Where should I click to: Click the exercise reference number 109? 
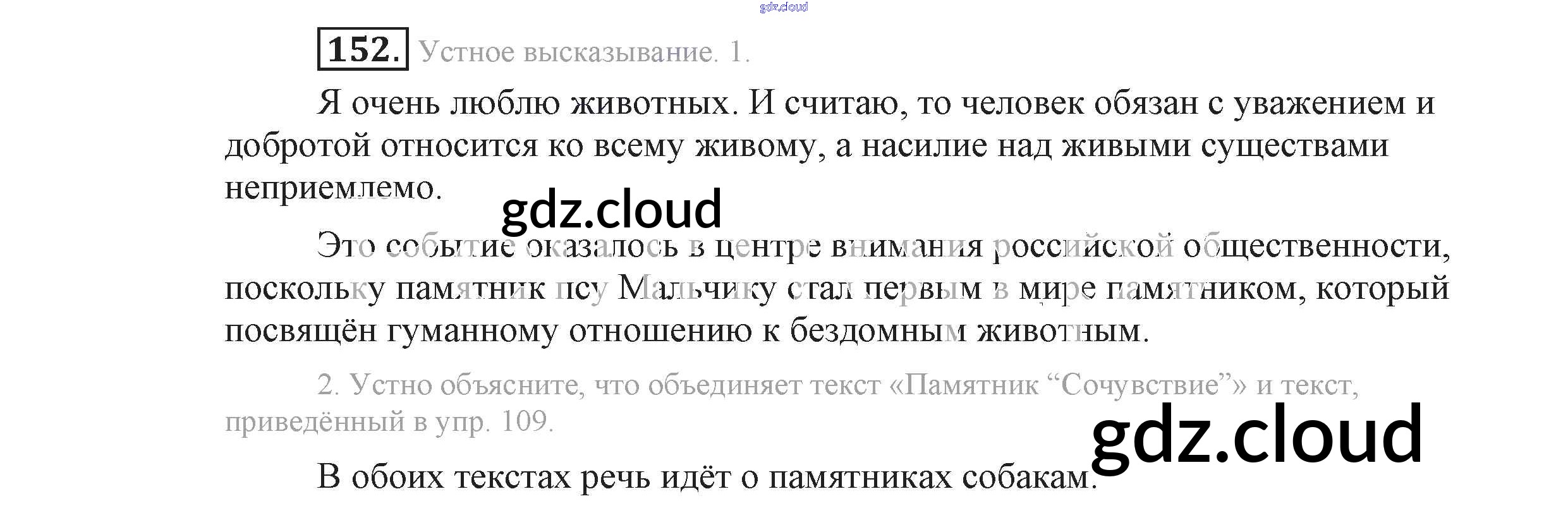(526, 421)
